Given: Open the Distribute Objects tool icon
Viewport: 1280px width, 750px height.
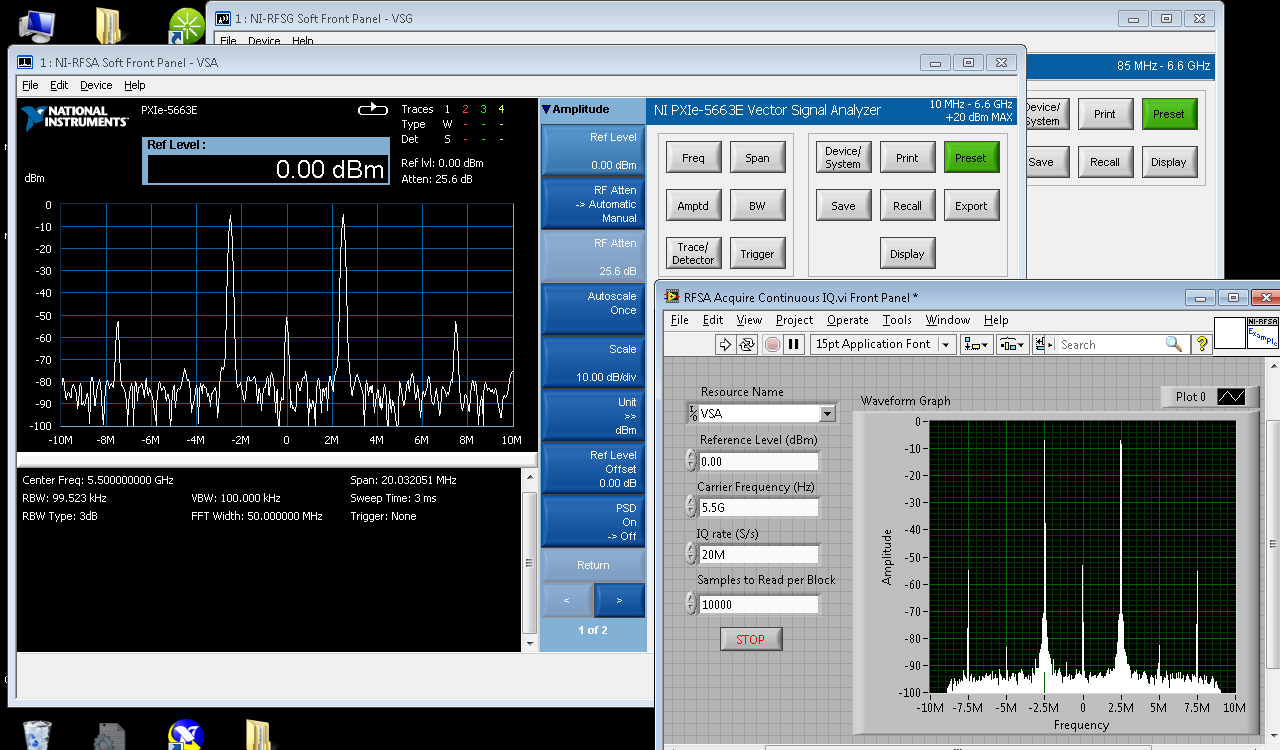Looking at the screenshot, I should (x=1011, y=344).
